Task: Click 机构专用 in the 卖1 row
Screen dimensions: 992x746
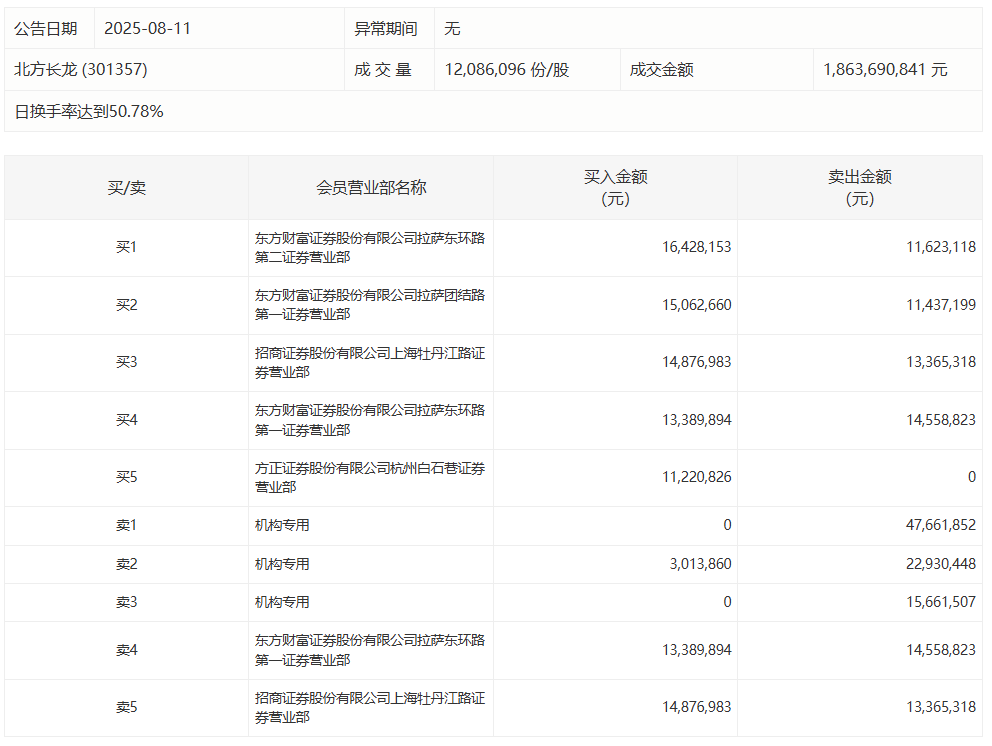Action: 282,525
